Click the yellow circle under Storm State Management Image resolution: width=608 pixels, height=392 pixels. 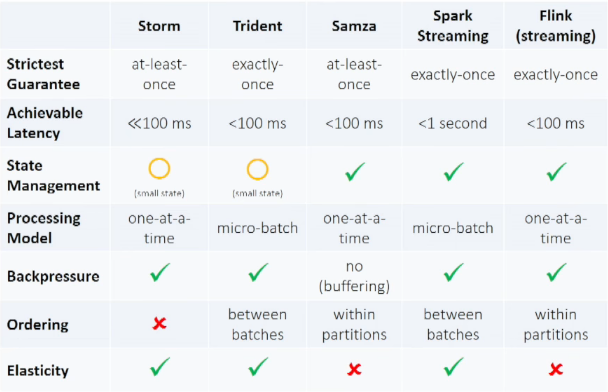[159, 169]
